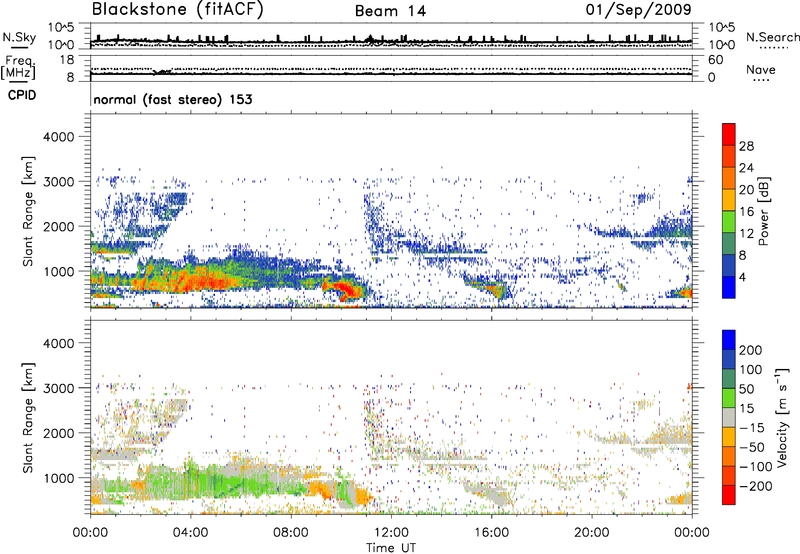Click '4000' on power panel range axis
Viewport: 800px width, 554px height.
coord(58,137)
